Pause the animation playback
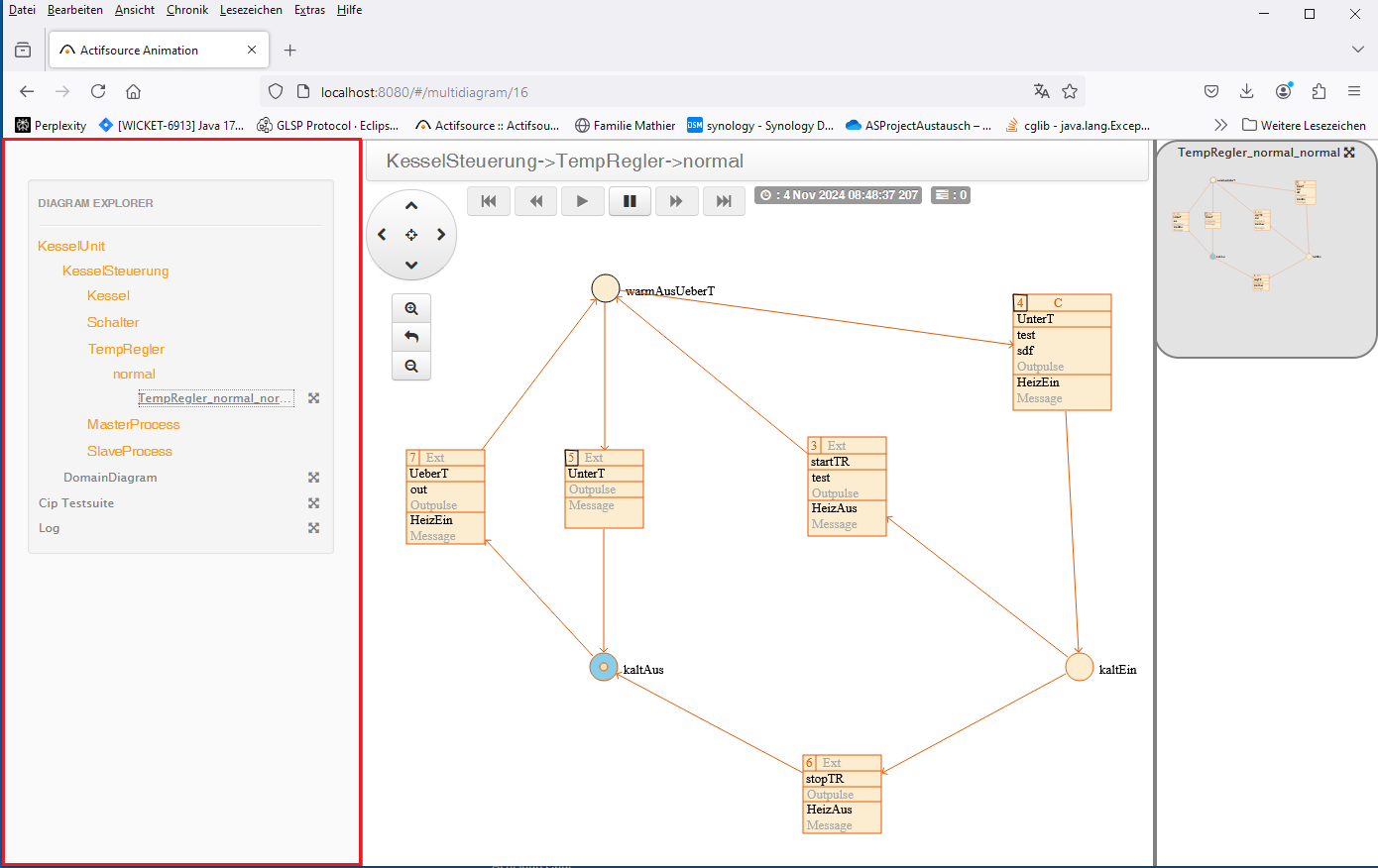The image size is (1378, 868). (x=630, y=201)
